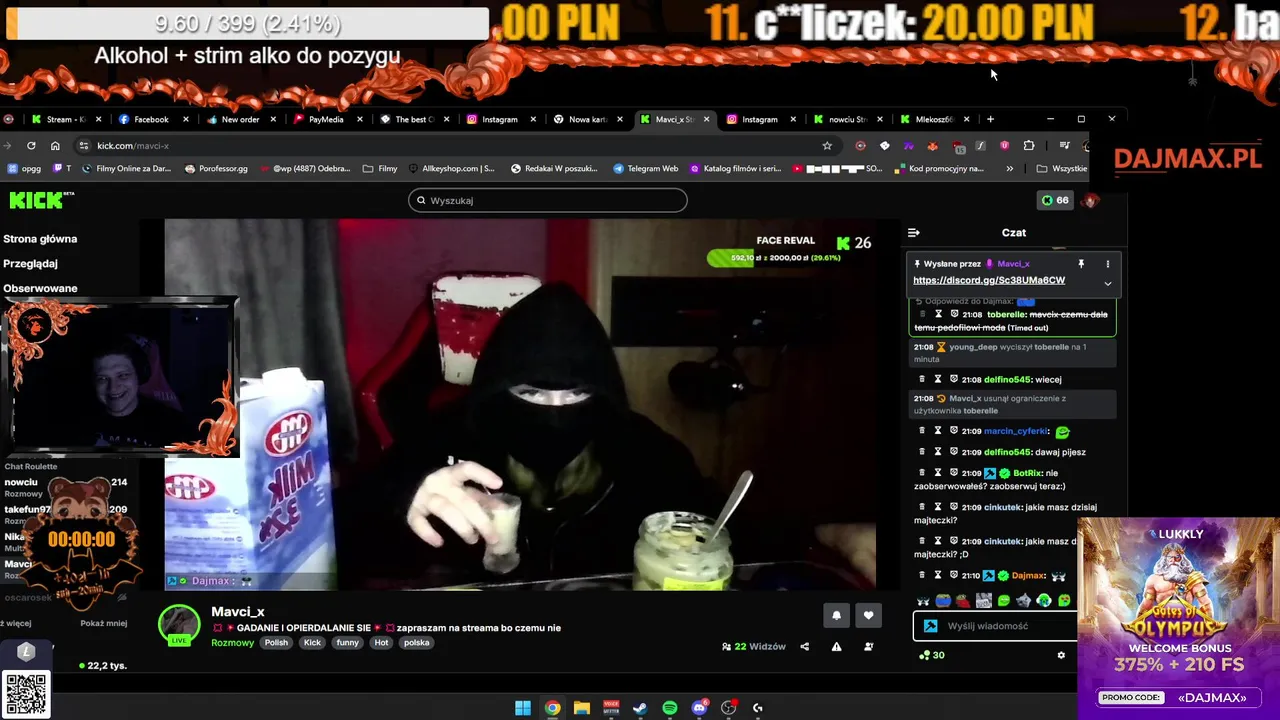The image size is (1280, 720).
Task: Open Logitech G Hub from taskbar
Action: [x=758, y=708]
